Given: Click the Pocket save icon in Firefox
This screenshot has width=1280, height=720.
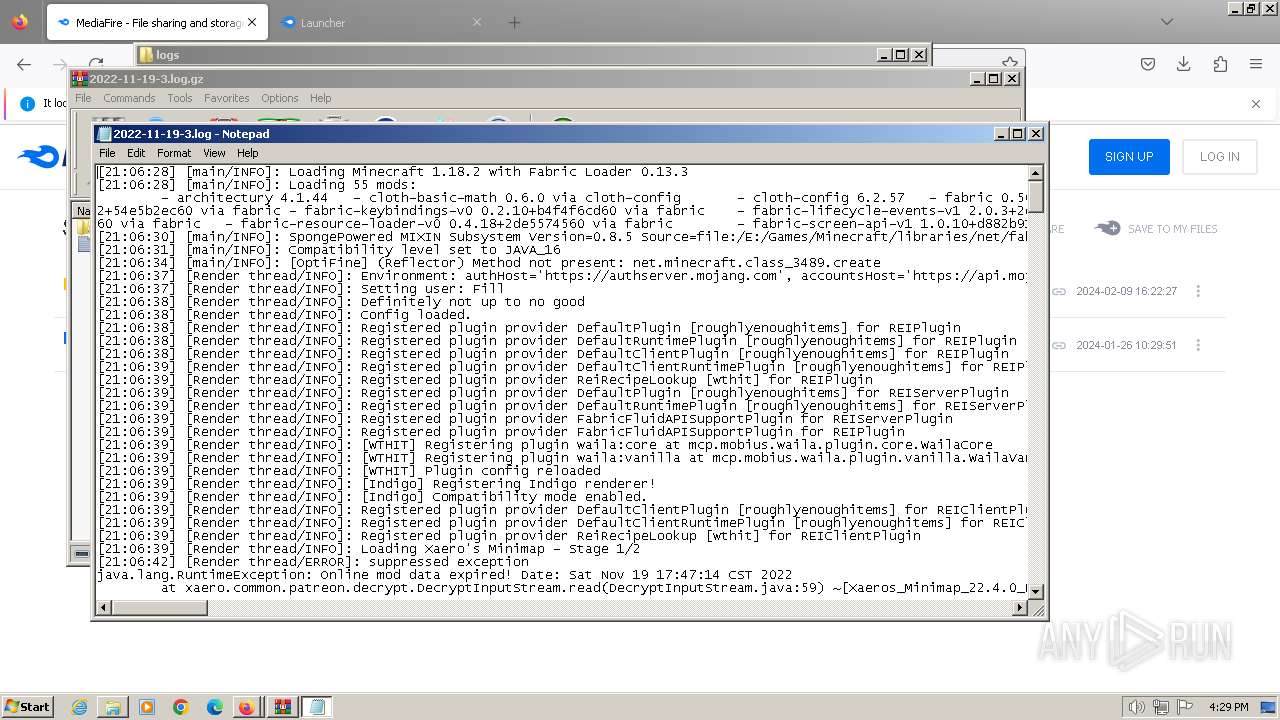Looking at the screenshot, I should 1148,64.
